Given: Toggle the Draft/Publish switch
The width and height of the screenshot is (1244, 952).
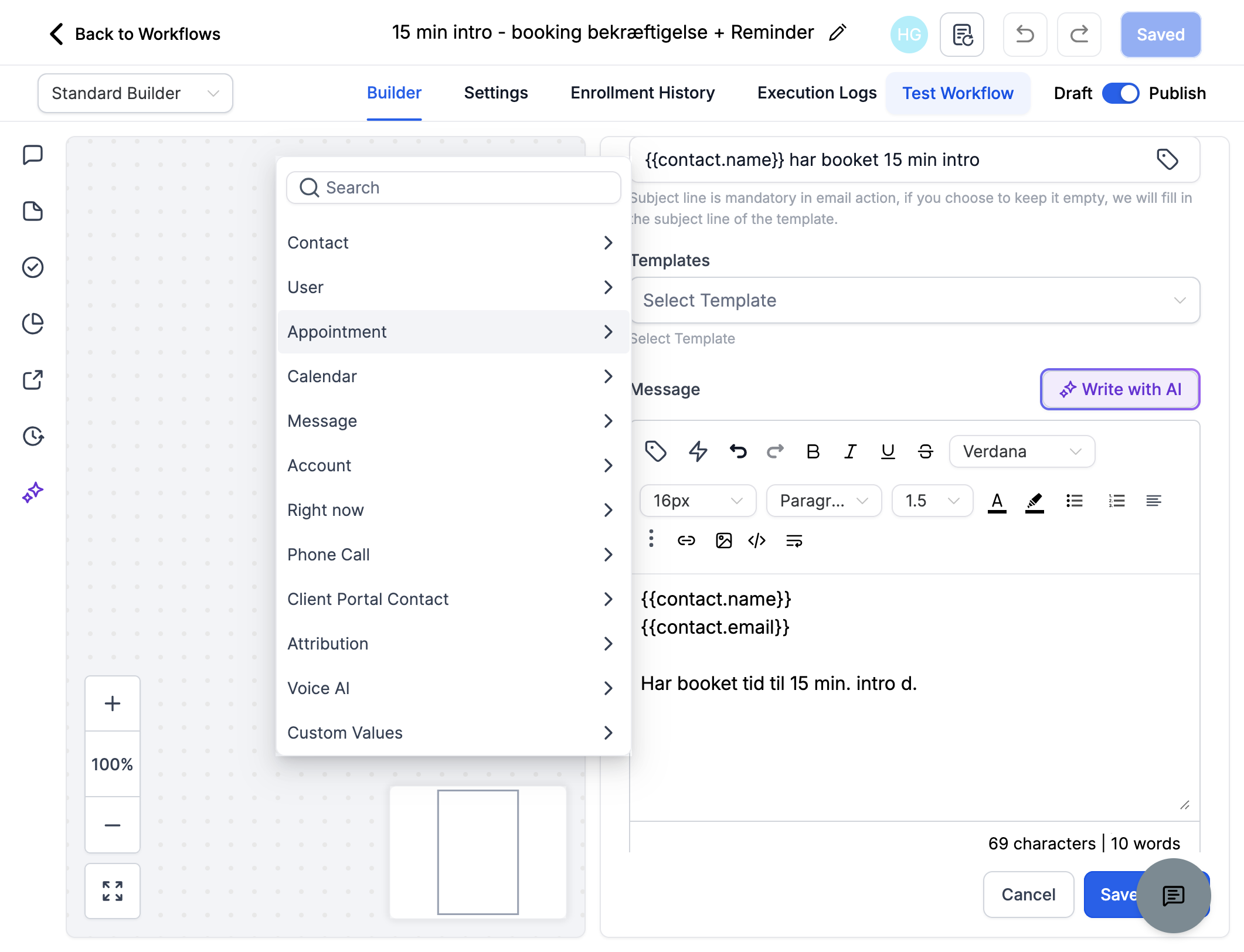Looking at the screenshot, I should pos(1120,93).
